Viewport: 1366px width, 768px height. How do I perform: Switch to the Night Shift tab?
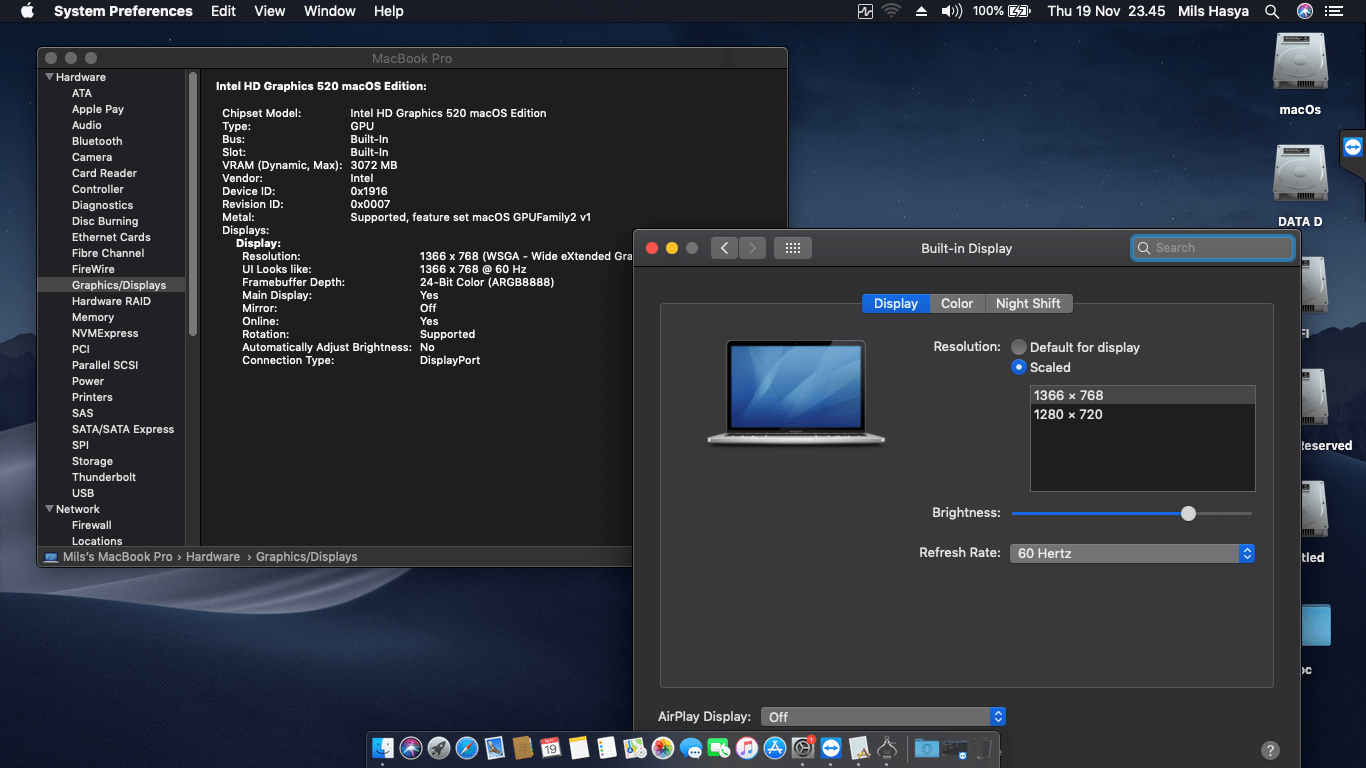pos(1029,303)
